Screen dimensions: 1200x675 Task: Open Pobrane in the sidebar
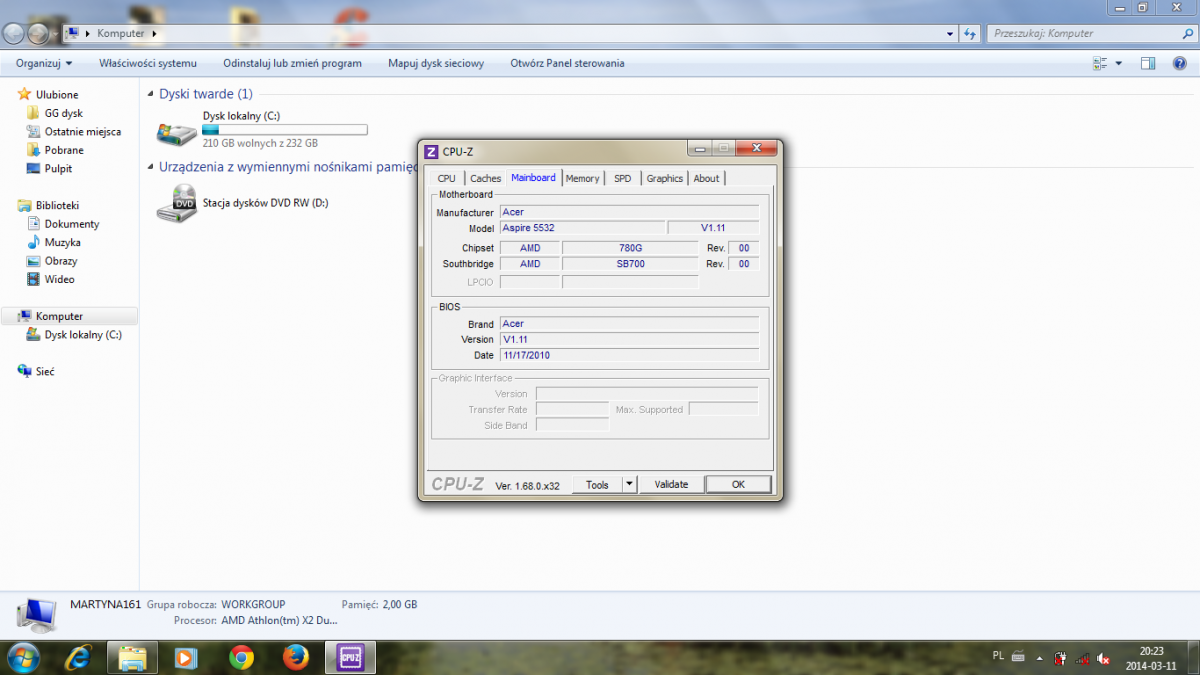(64, 150)
